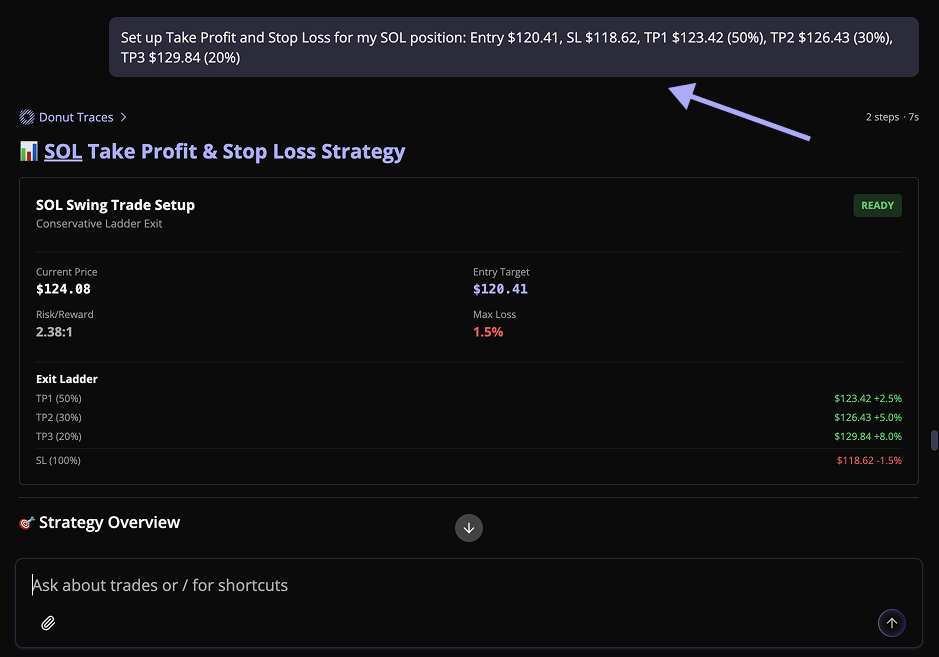Click the Strategy Overview heading
Screen dimensions: 939x657
[x=109, y=522]
